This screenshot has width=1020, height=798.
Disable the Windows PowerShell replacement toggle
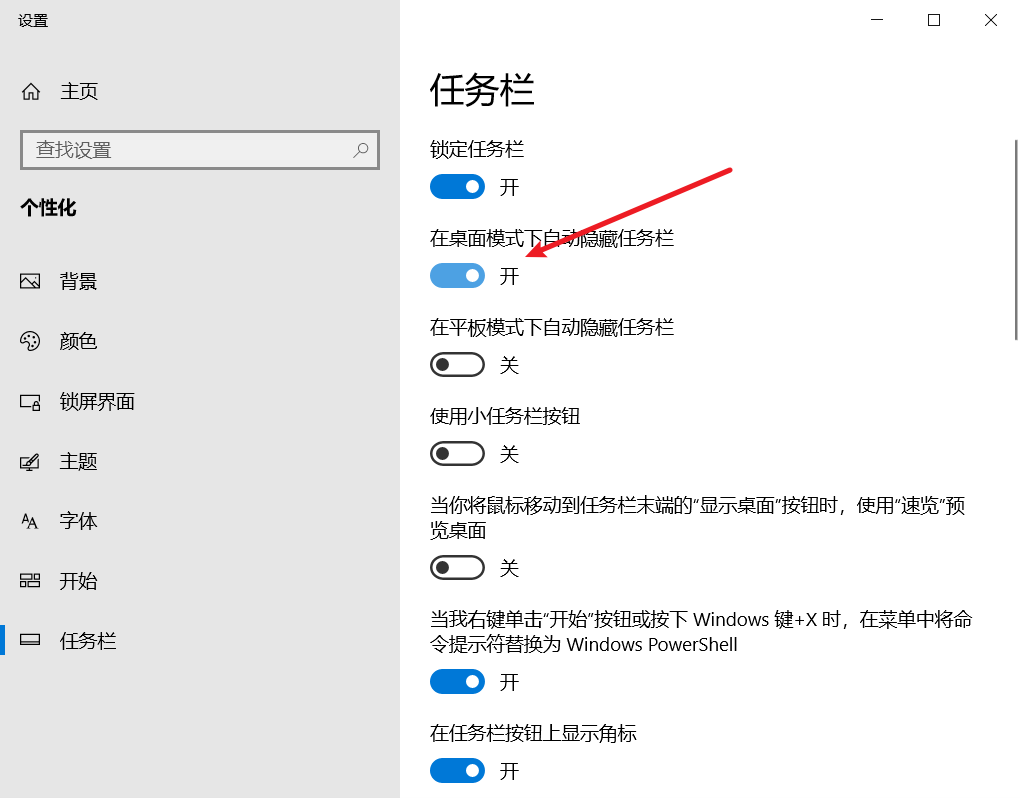[x=457, y=681]
